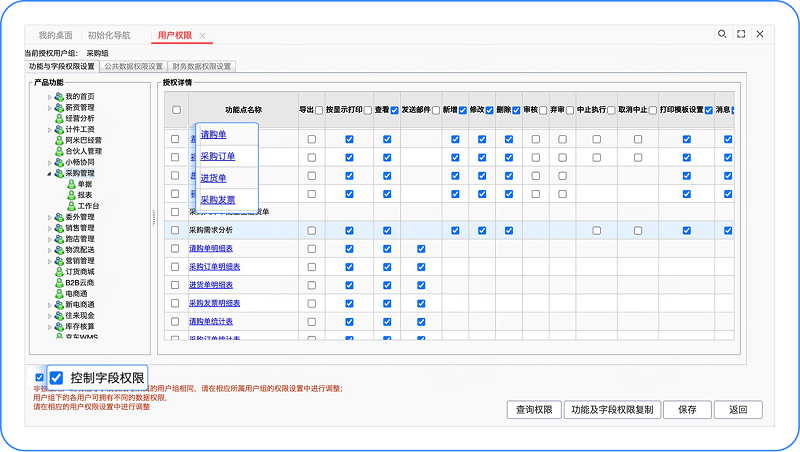
Task: Expand the 计件工资 tree node arrow
Action: tap(49, 130)
